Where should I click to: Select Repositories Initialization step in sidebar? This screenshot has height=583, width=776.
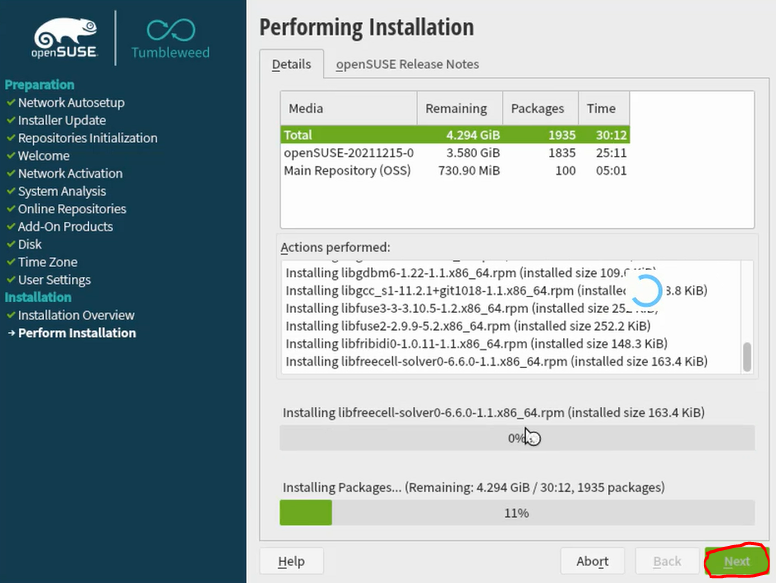coord(88,138)
